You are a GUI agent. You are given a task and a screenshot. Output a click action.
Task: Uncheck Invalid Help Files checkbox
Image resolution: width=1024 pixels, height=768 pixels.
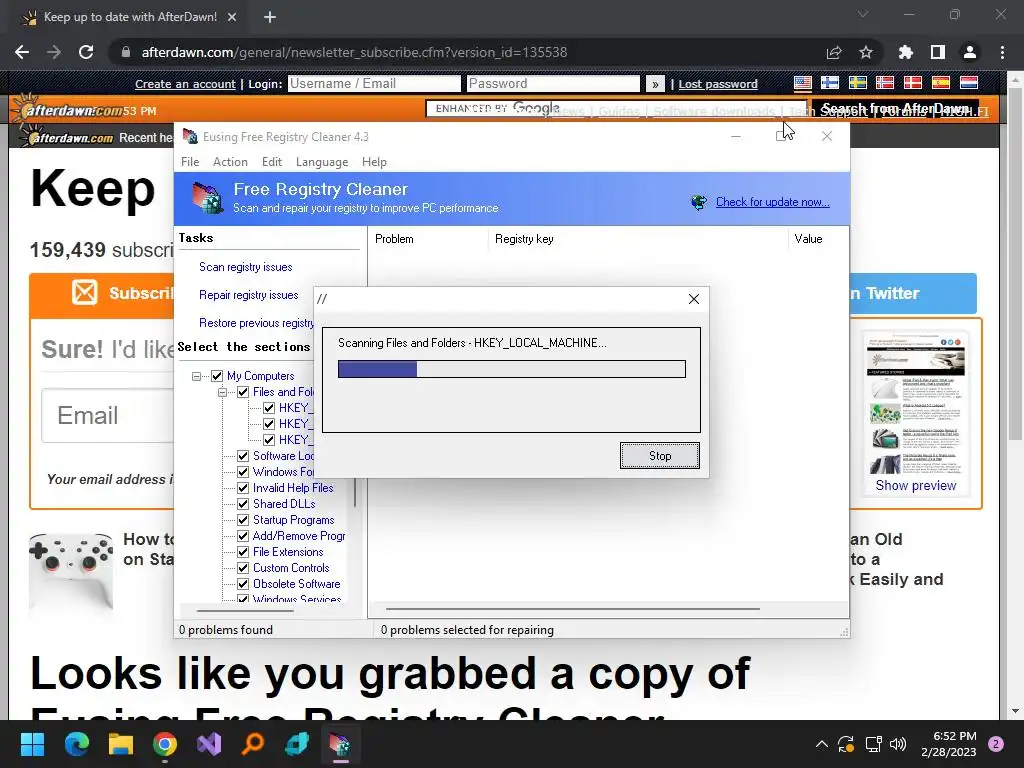click(x=243, y=488)
